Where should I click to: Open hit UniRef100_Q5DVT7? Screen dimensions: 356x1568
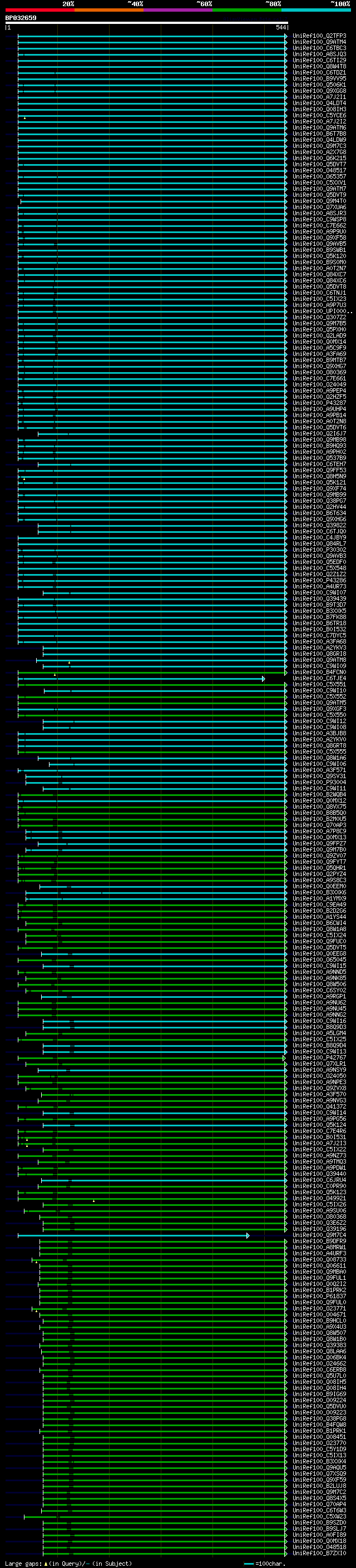pos(319,164)
